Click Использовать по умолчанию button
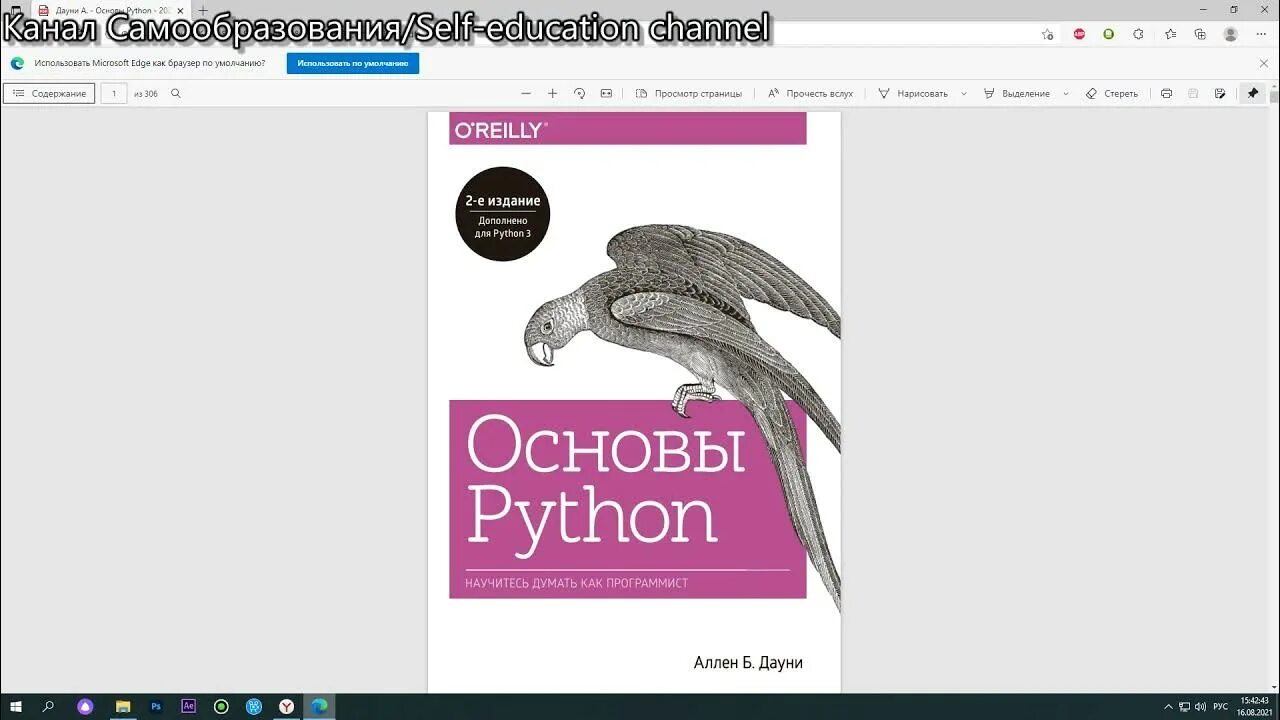This screenshot has height=720, width=1280. point(353,63)
